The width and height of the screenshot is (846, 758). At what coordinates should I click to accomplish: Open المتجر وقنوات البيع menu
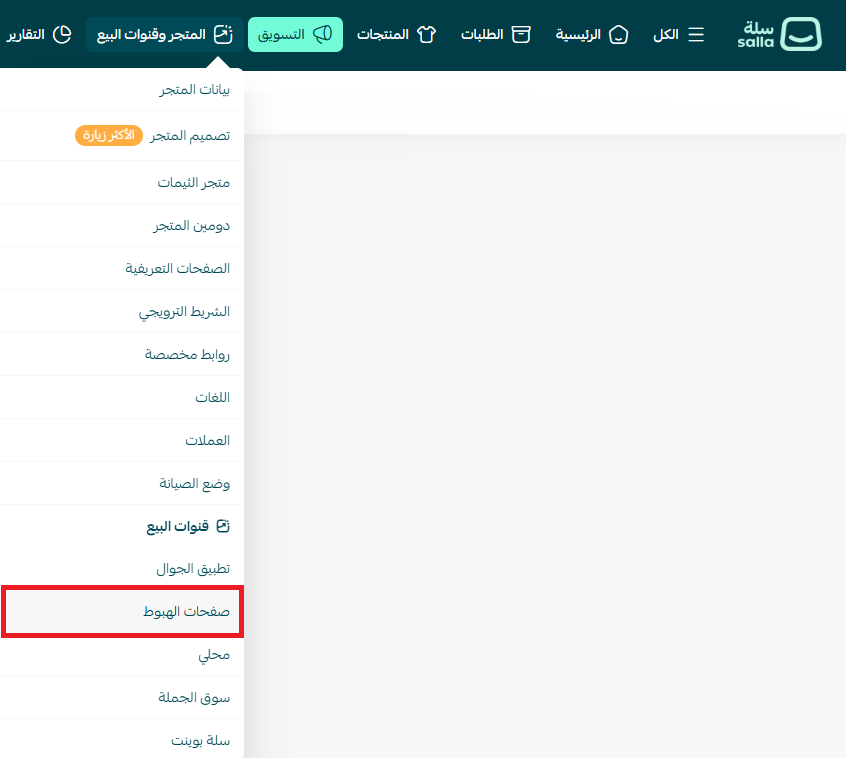click(165, 35)
